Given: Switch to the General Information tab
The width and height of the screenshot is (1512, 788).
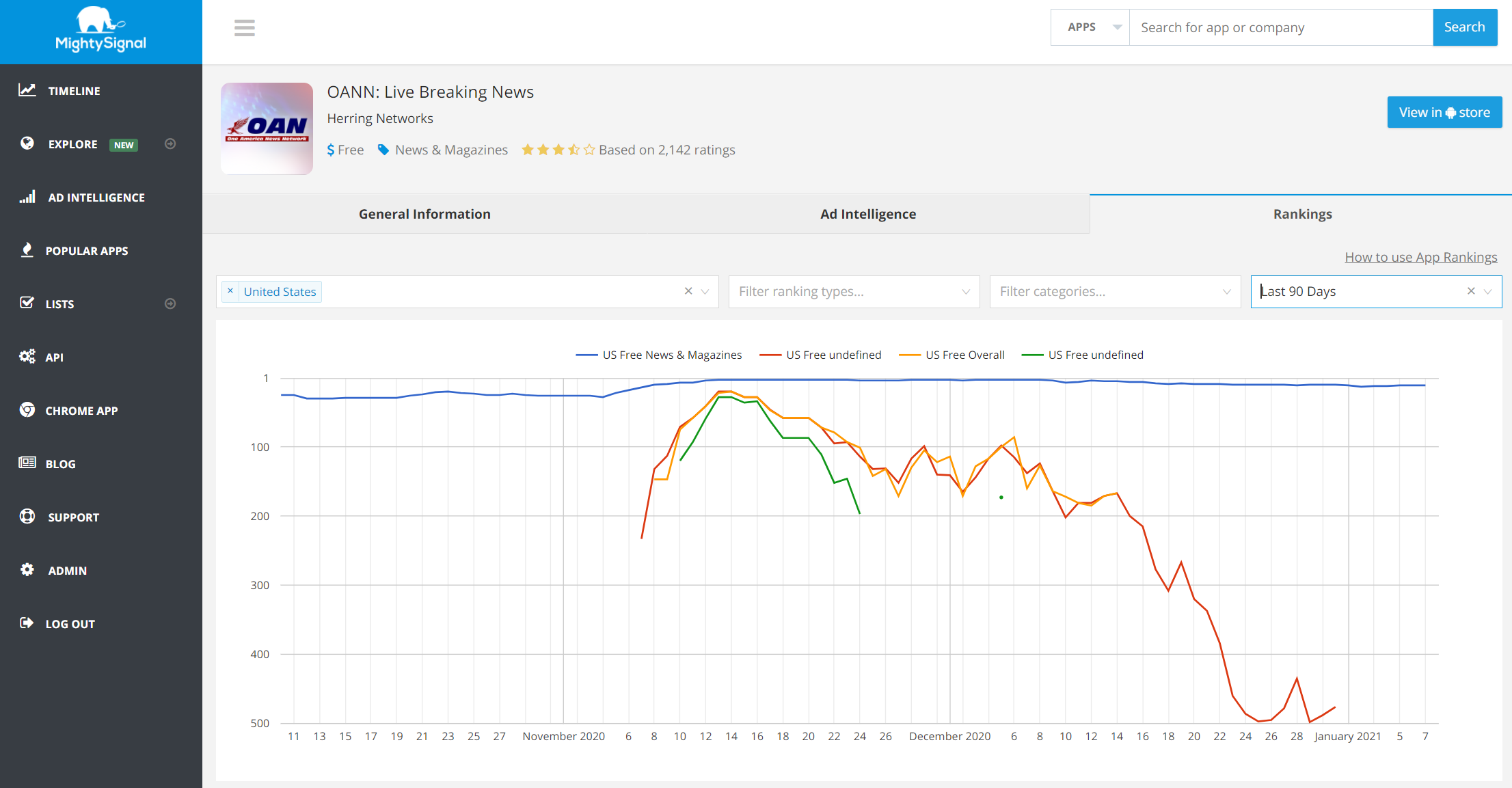Looking at the screenshot, I should point(424,214).
